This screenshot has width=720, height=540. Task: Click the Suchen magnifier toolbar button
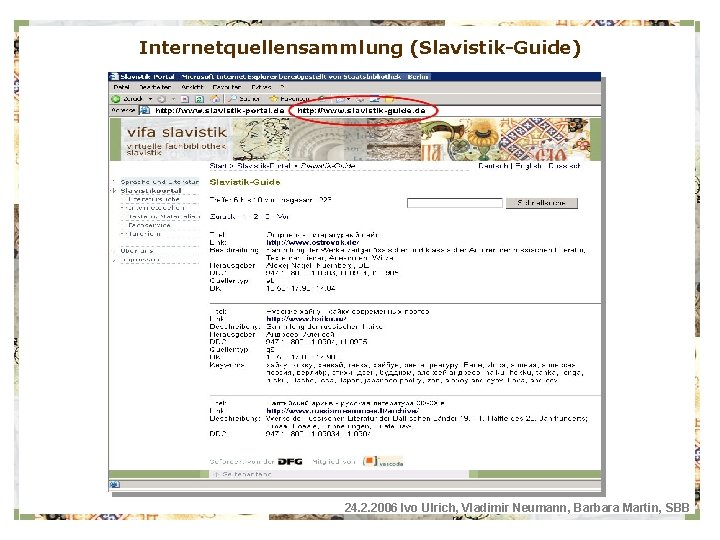coord(244,99)
